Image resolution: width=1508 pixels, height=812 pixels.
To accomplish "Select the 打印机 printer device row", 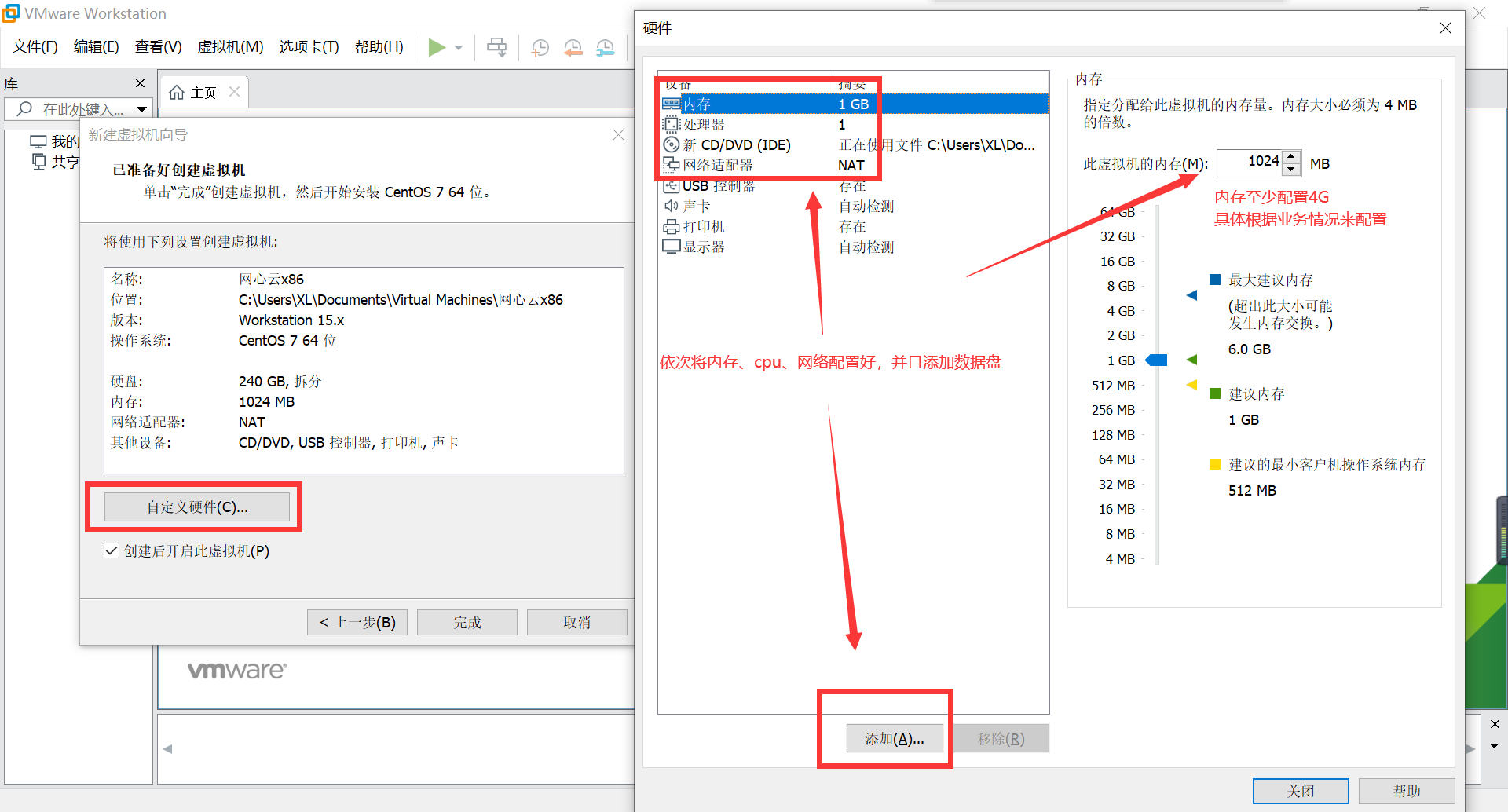I will click(x=855, y=226).
